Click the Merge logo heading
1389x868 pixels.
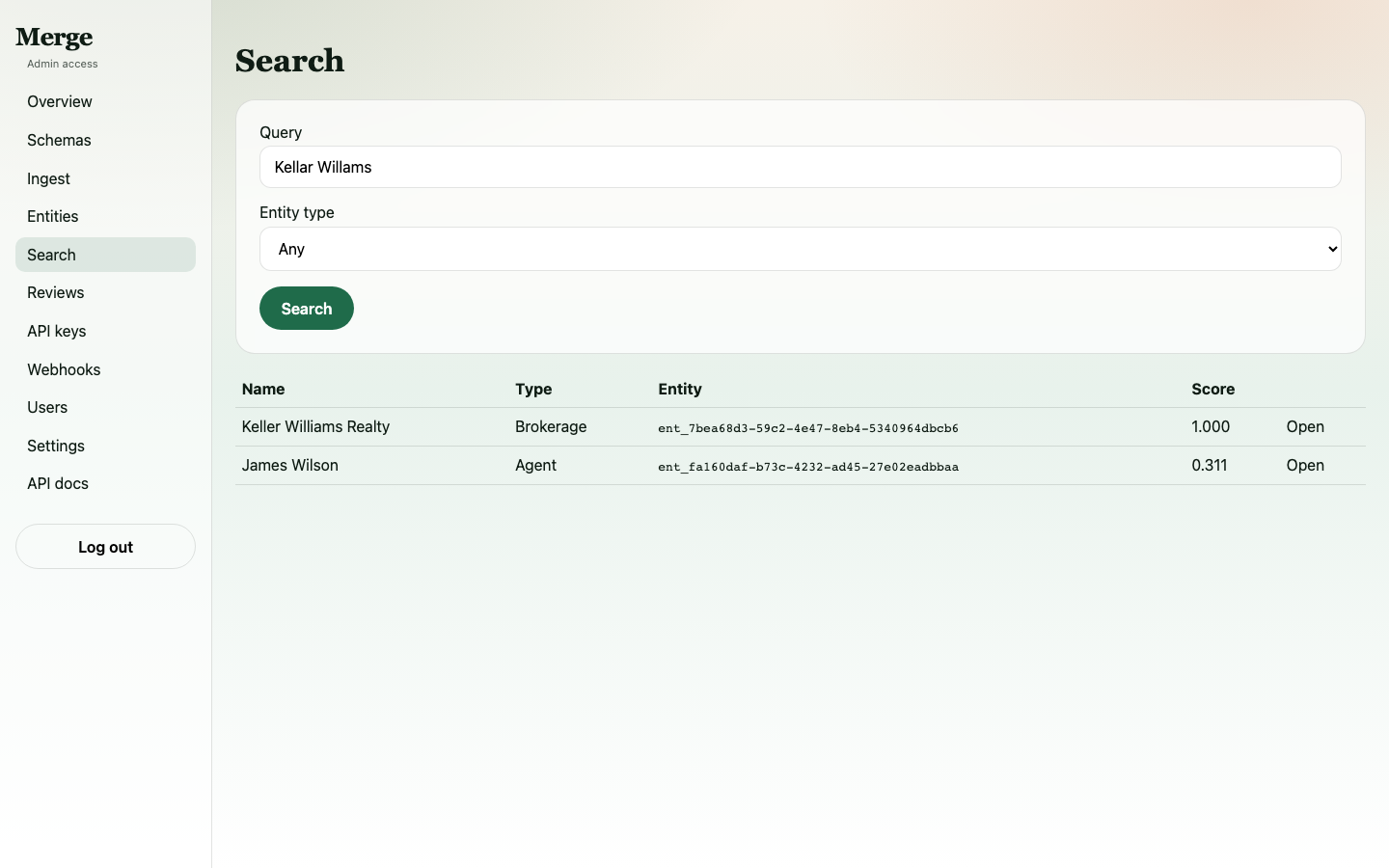click(x=54, y=38)
